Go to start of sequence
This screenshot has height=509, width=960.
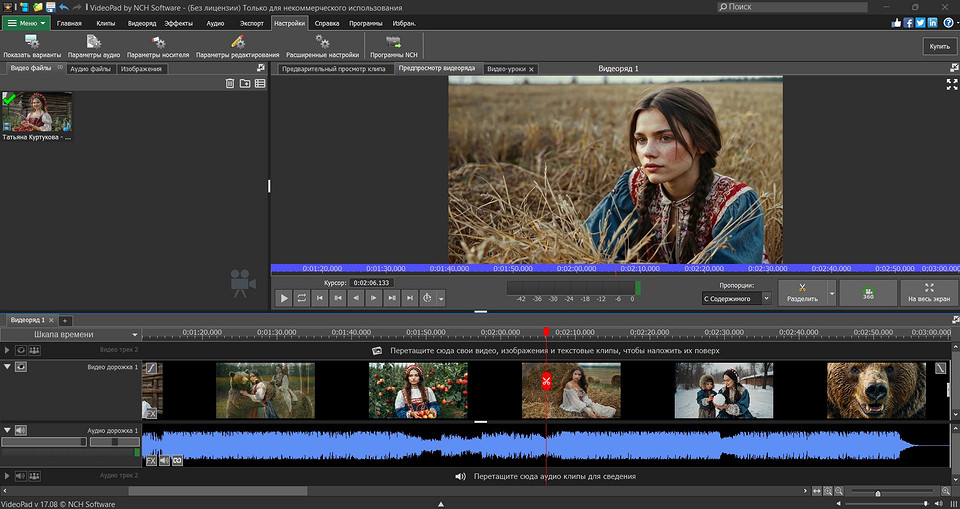320,298
